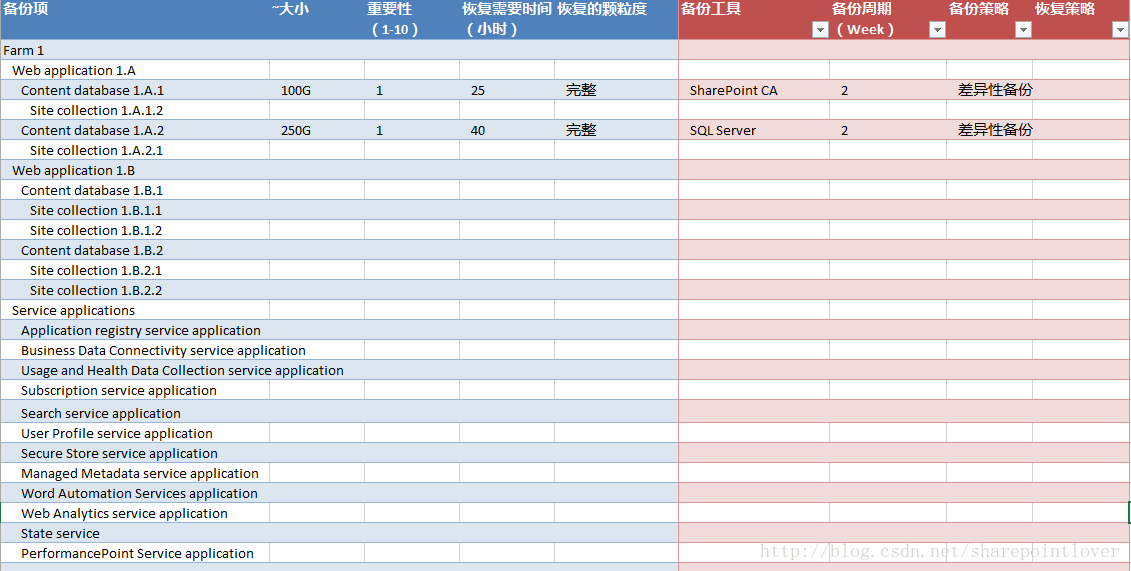Click the Service applications cell

(x=135, y=310)
